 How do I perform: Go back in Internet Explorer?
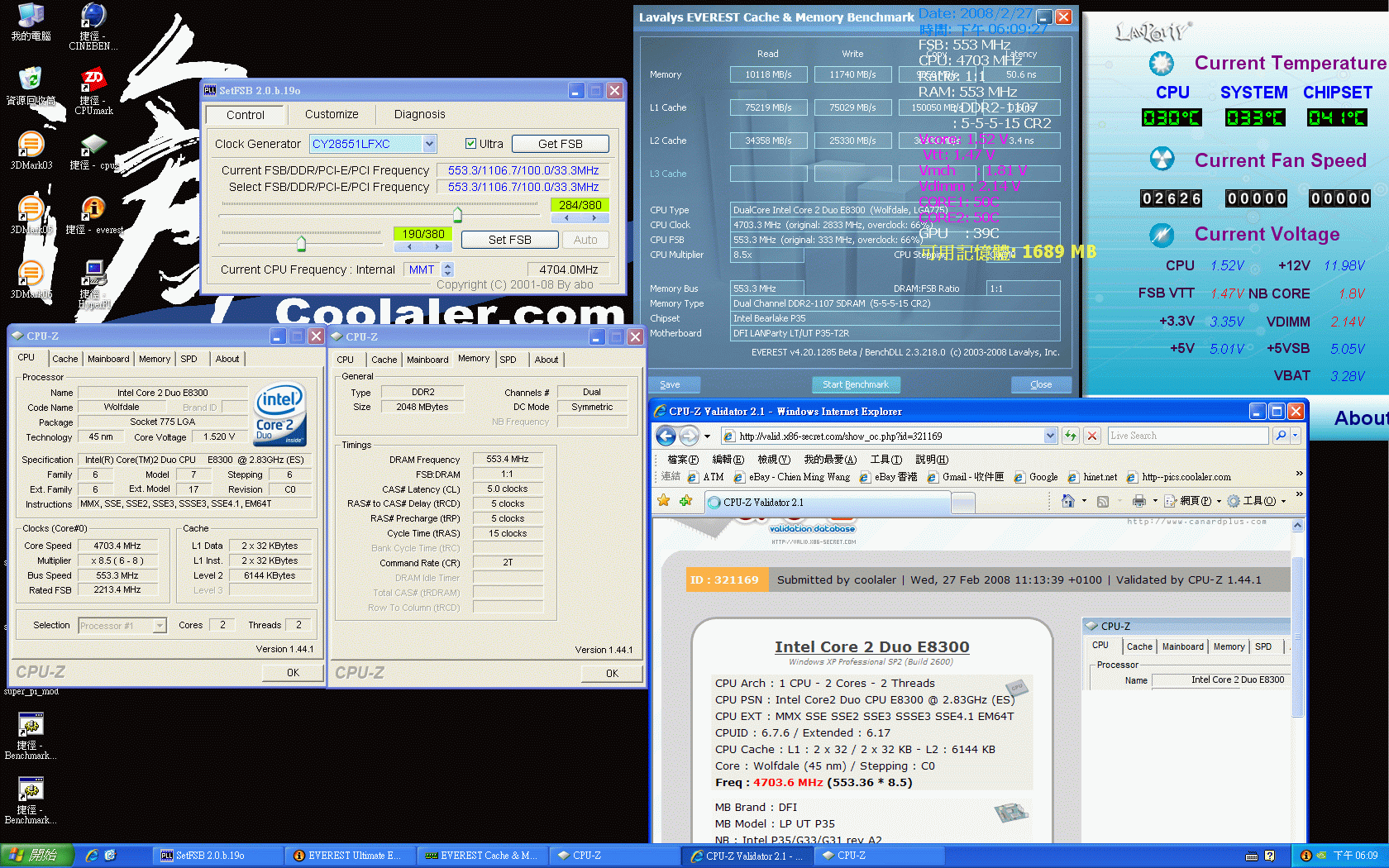(x=666, y=436)
